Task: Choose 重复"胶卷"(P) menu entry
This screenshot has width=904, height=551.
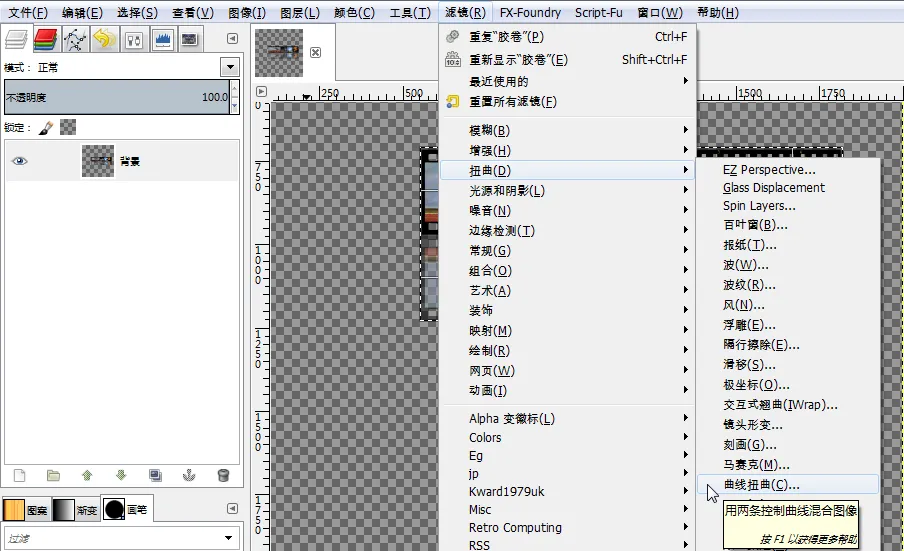Action: [x=567, y=37]
